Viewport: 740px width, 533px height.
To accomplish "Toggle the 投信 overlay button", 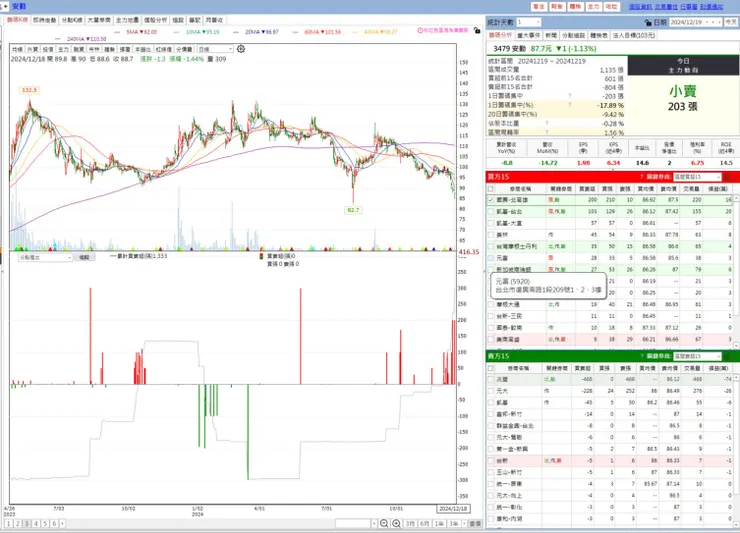I will [48, 49].
